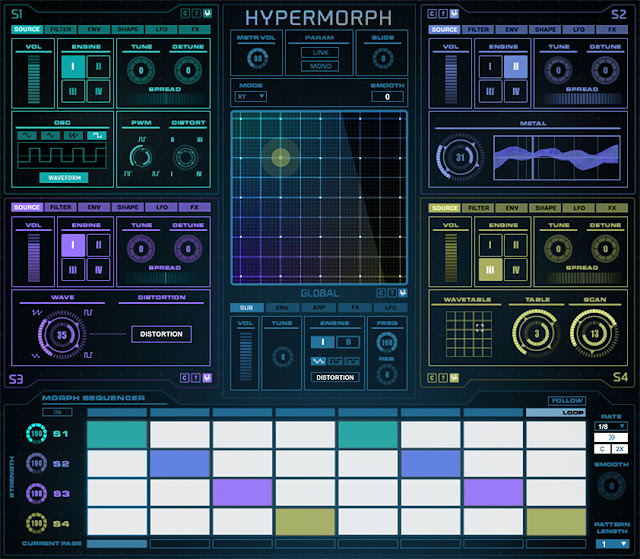The width and height of the screenshot is (640, 559).
Task: Toggle the LINK param button
Action: click(x=320, y=53)
